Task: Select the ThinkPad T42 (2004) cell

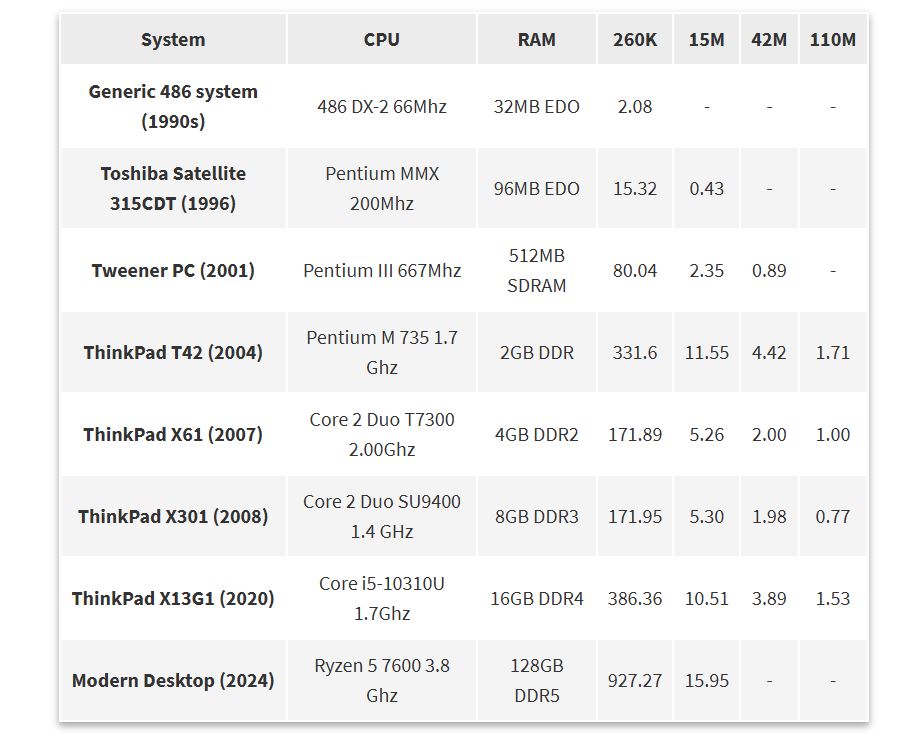Action: point(173,352)
